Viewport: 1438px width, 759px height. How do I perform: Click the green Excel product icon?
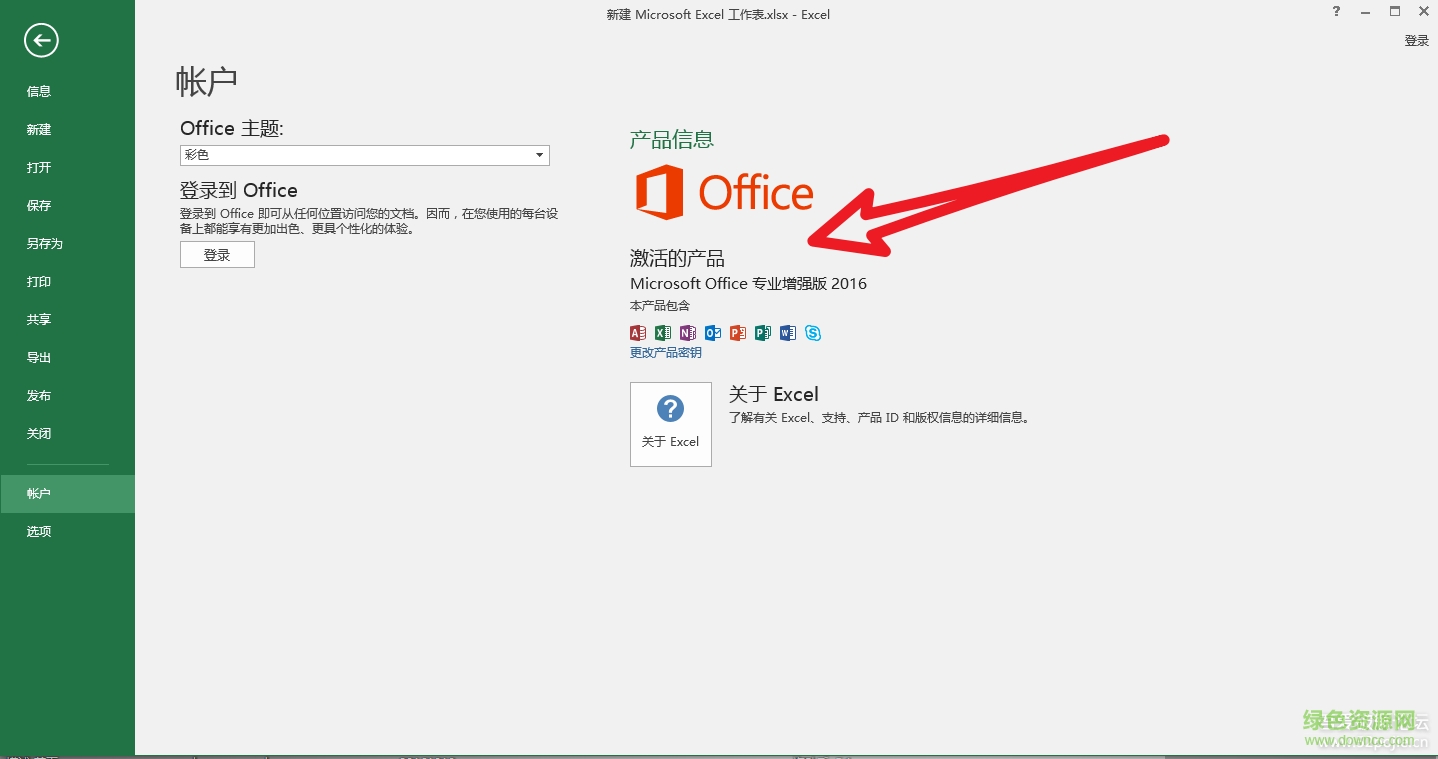pos(663,333)
